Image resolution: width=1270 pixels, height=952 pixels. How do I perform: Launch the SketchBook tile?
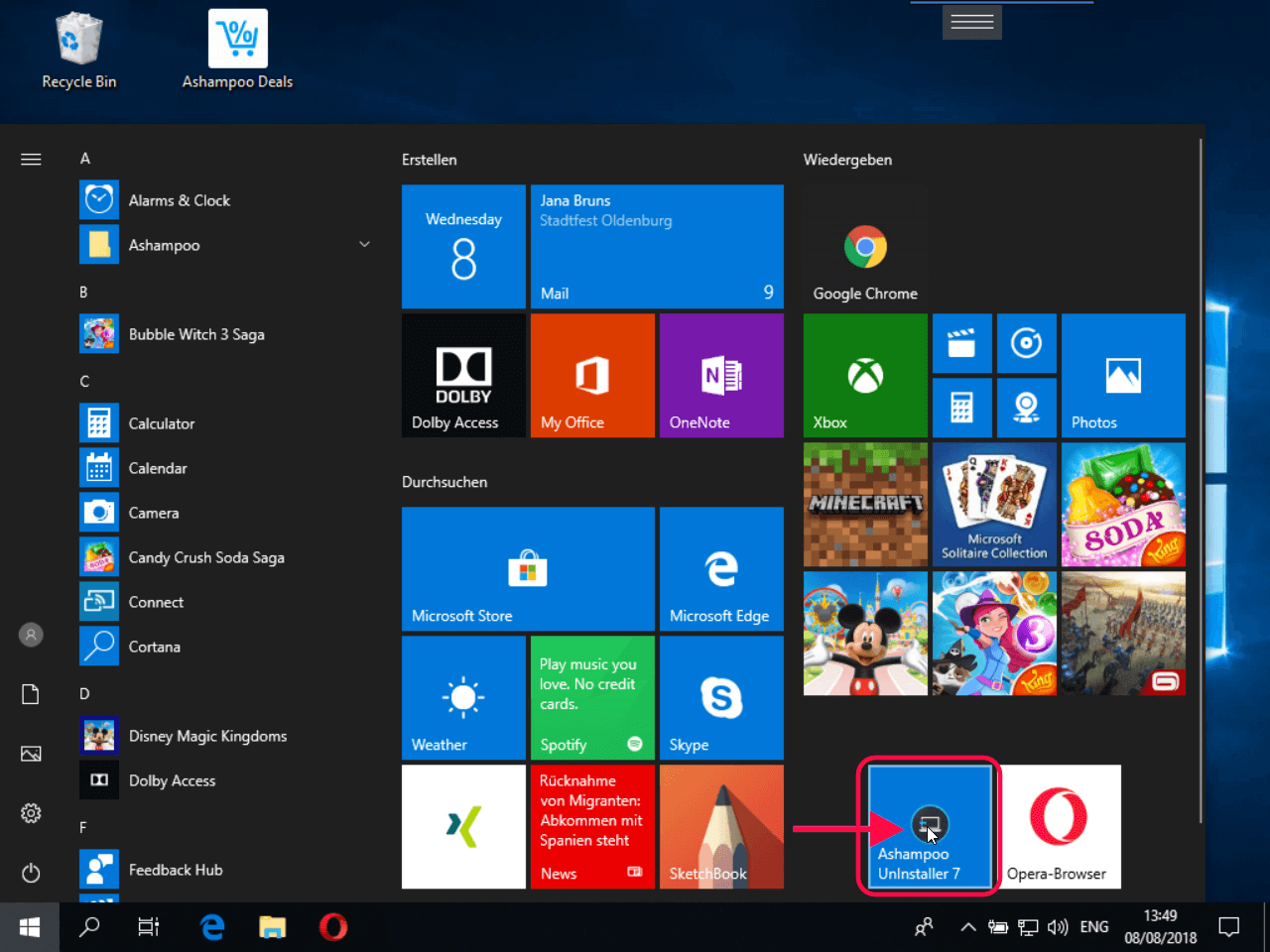click(721, 827)
